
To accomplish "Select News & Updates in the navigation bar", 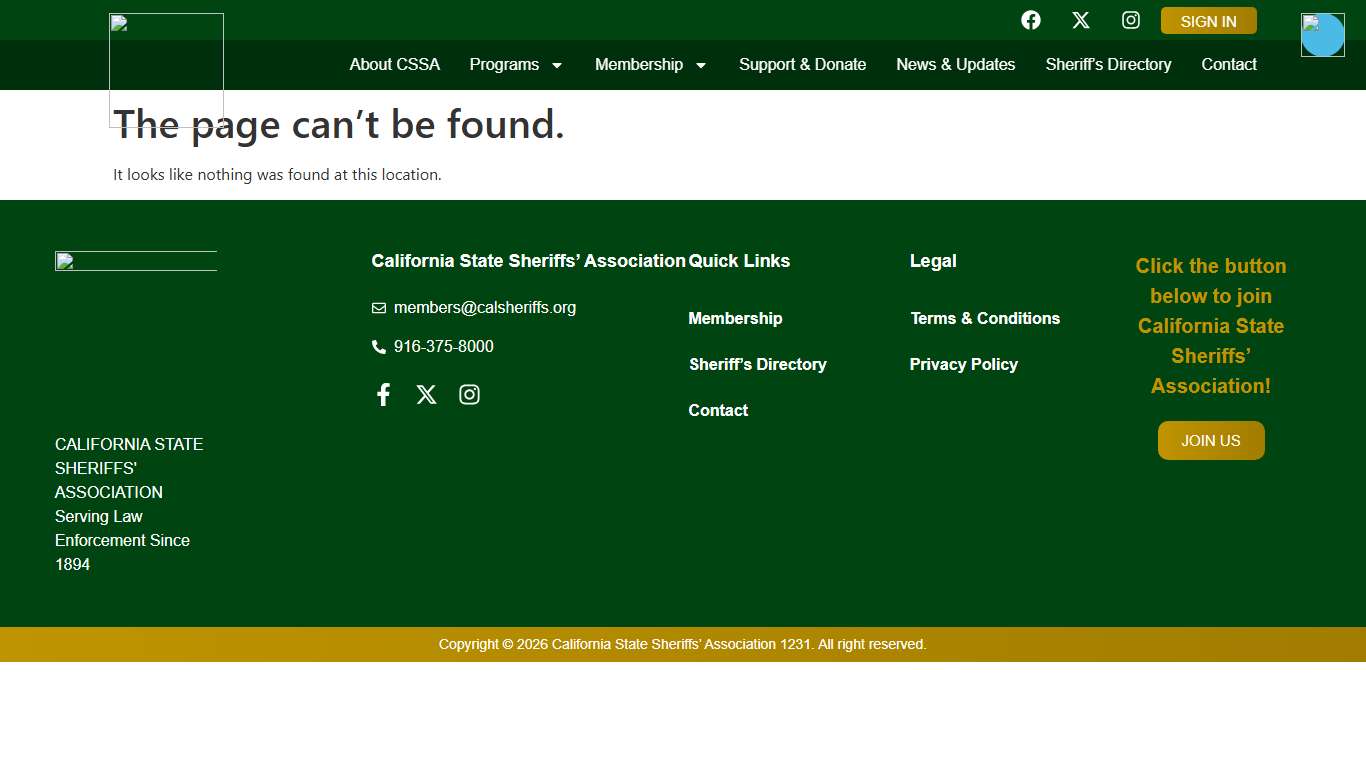I will click(x=955, y=64).
